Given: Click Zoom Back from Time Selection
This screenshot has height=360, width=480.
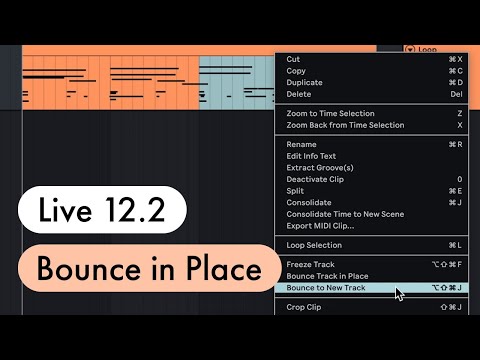Looking at the screenshot, I should (x=371, y=125).
